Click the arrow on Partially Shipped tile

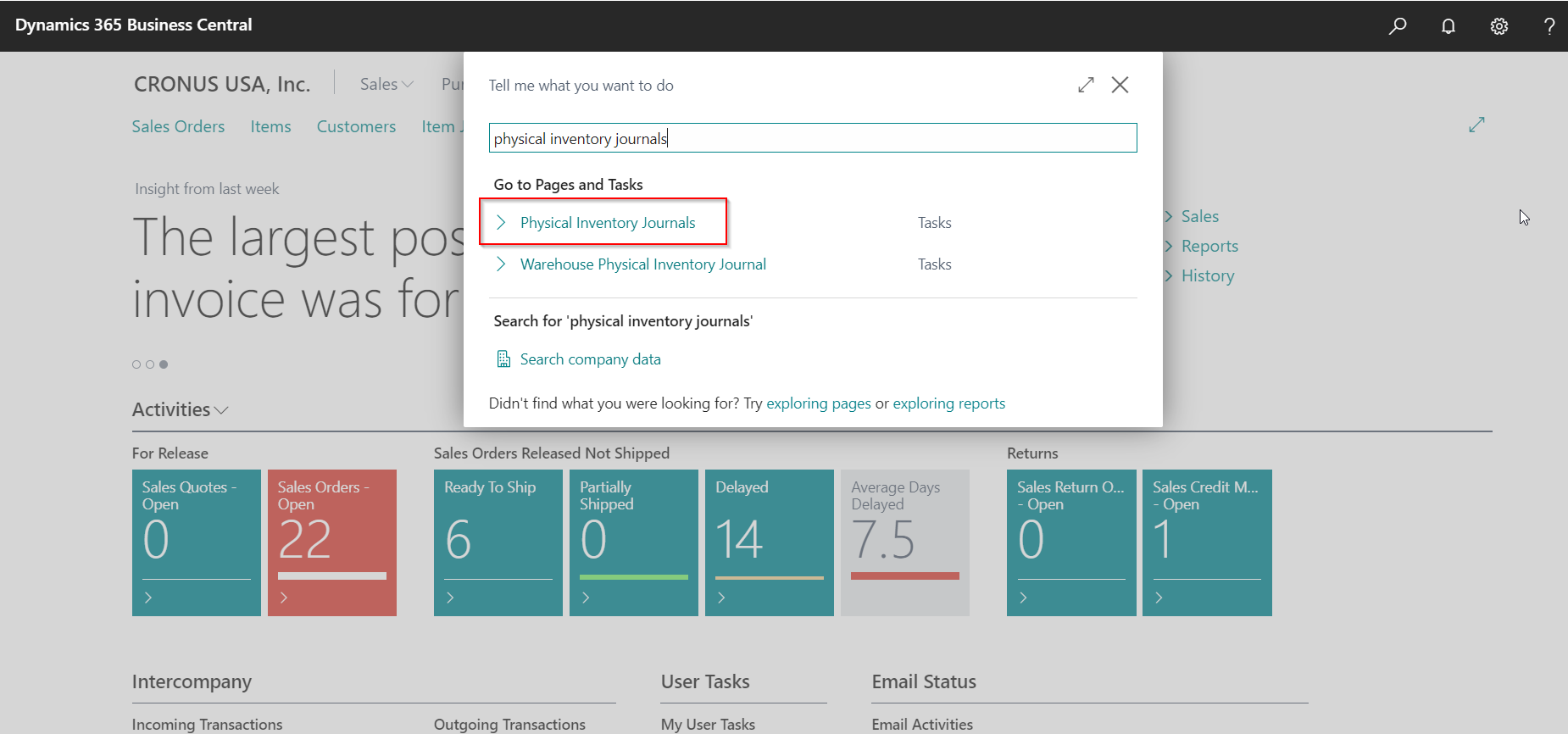click(x=586, y=598)
